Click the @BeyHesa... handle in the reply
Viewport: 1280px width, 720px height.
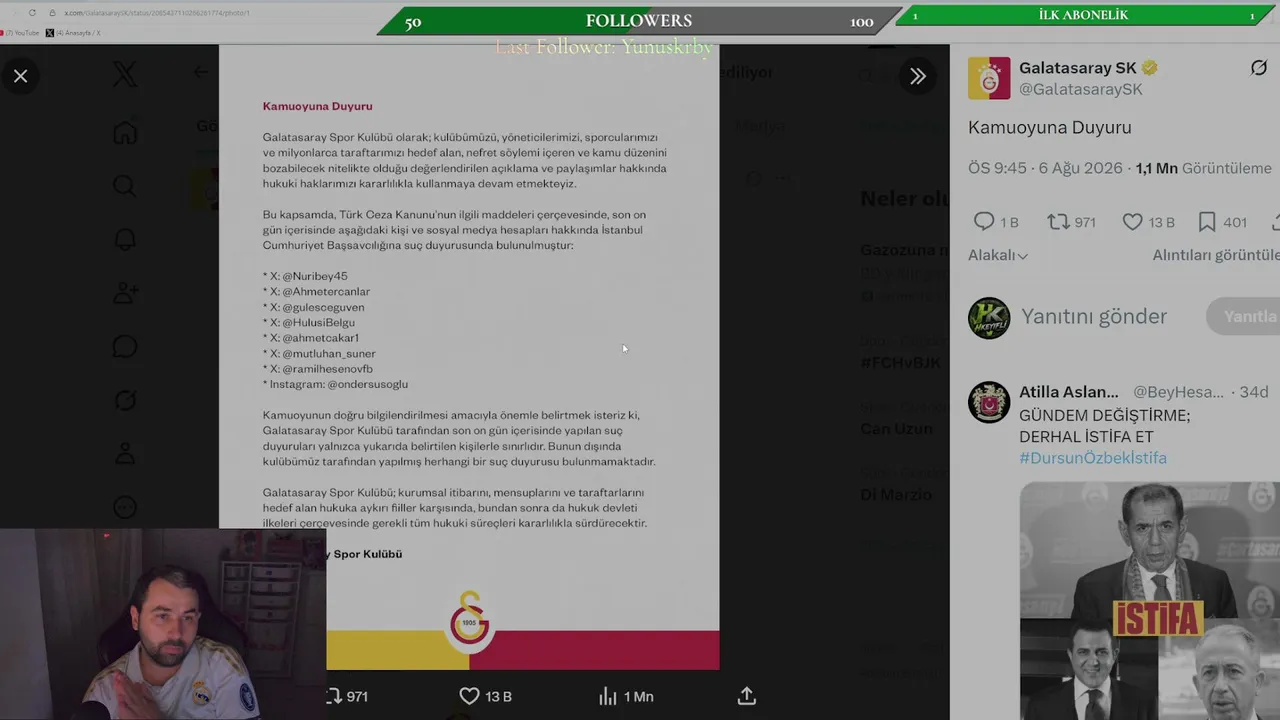pos(1178,392)
